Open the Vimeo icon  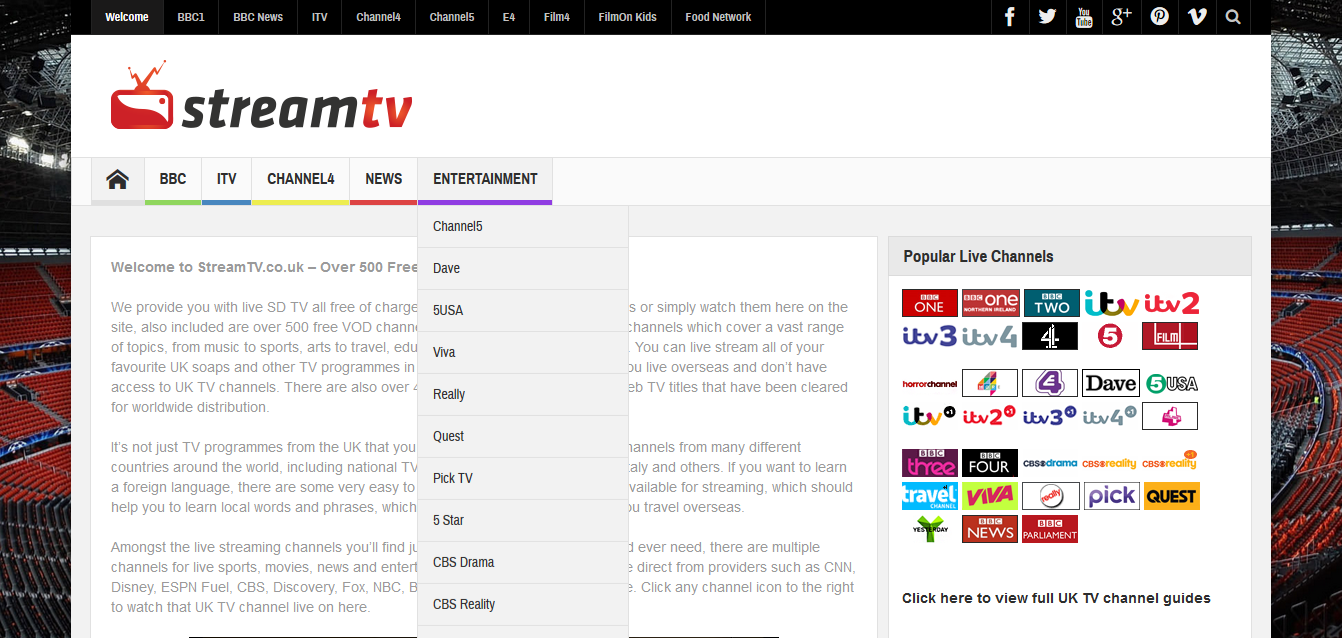(x=1196, y=17)
